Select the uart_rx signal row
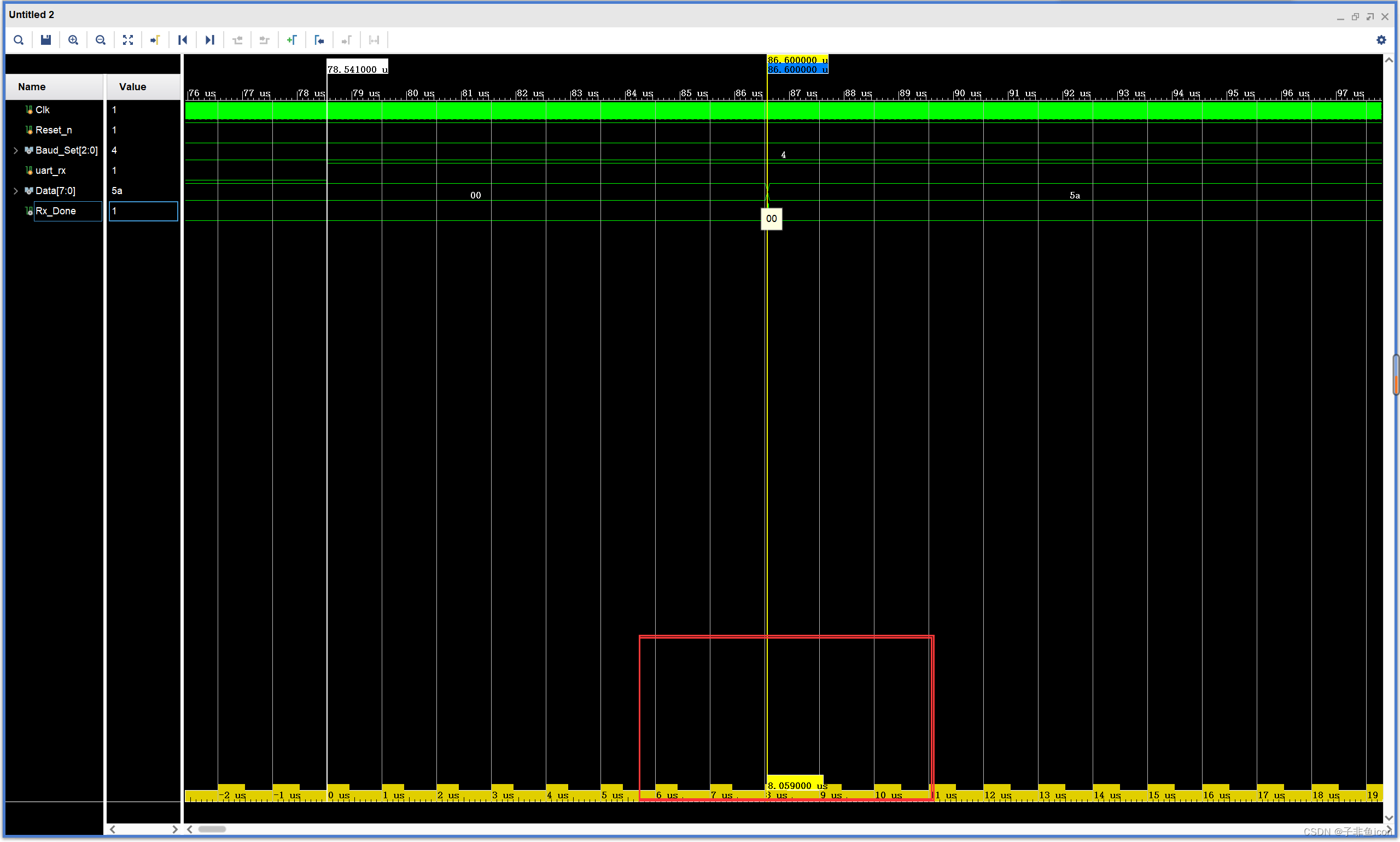Viewport: 1400px width, 842px height. 50,170
